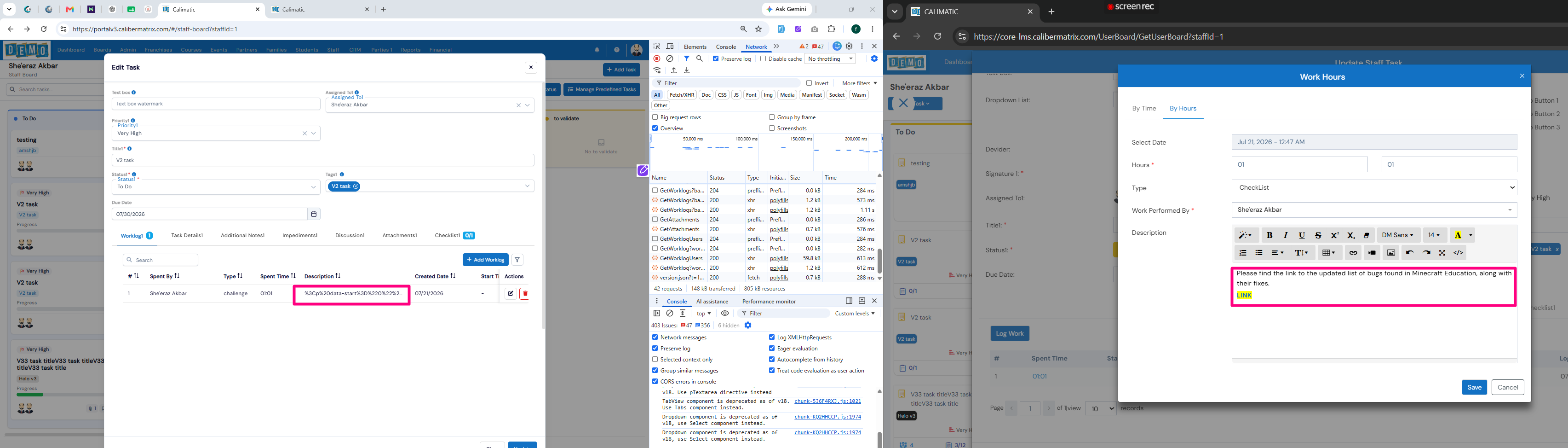
Task: Click the yellow highlight color button
Action: pyautogui.click(x=1457, y=235)
